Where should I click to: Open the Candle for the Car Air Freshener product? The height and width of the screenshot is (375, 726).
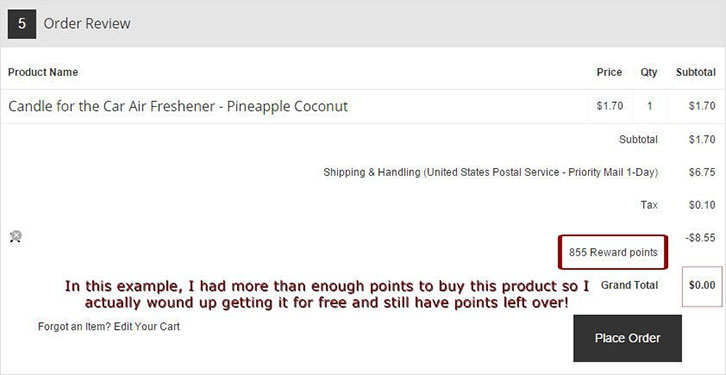pyautogui.click(x=178, y=106)
